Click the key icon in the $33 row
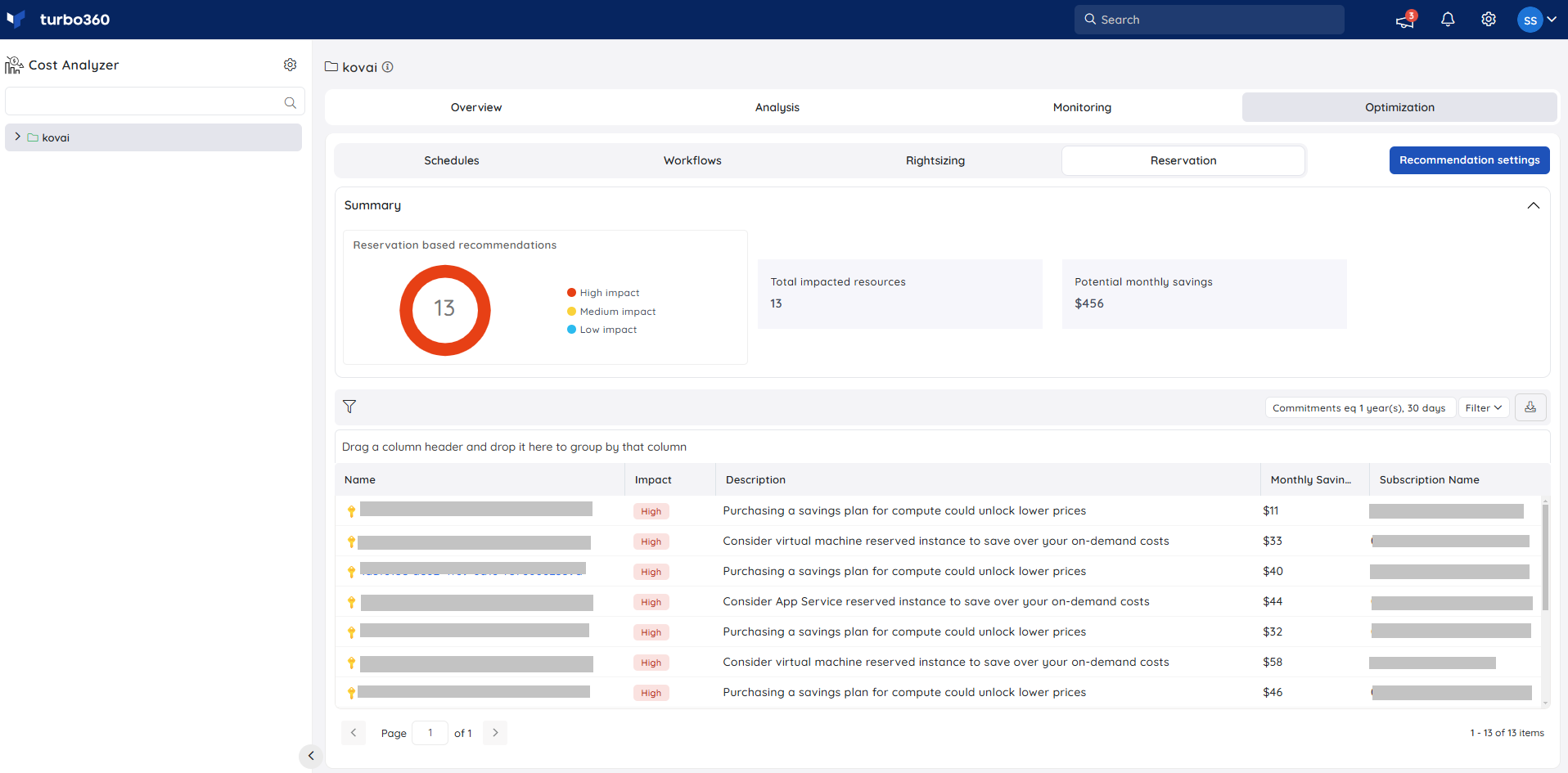Image resolution: width=1568 pixels, height=773 pixels. 351,542
